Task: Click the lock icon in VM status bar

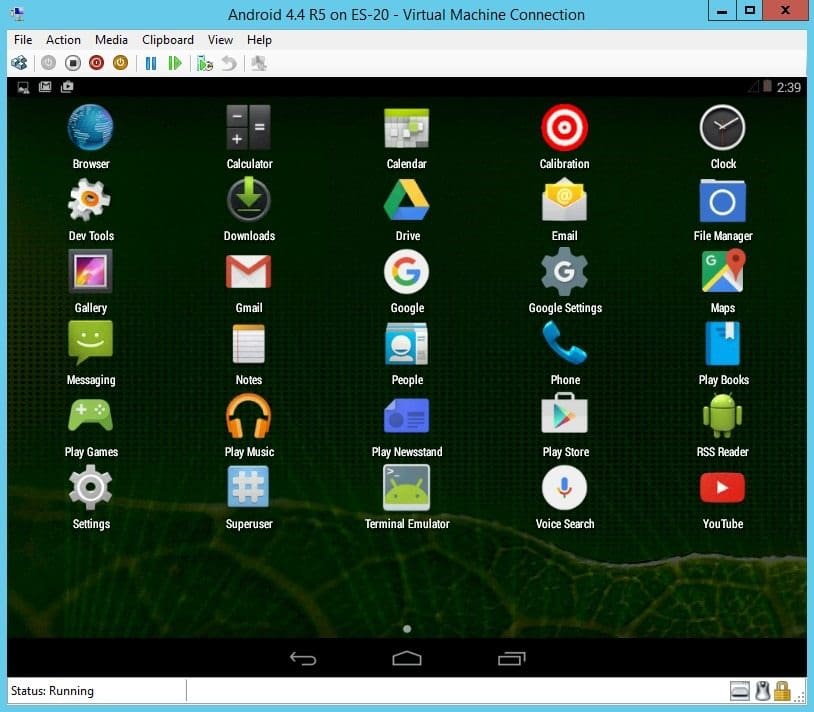Action: [782, 691]
